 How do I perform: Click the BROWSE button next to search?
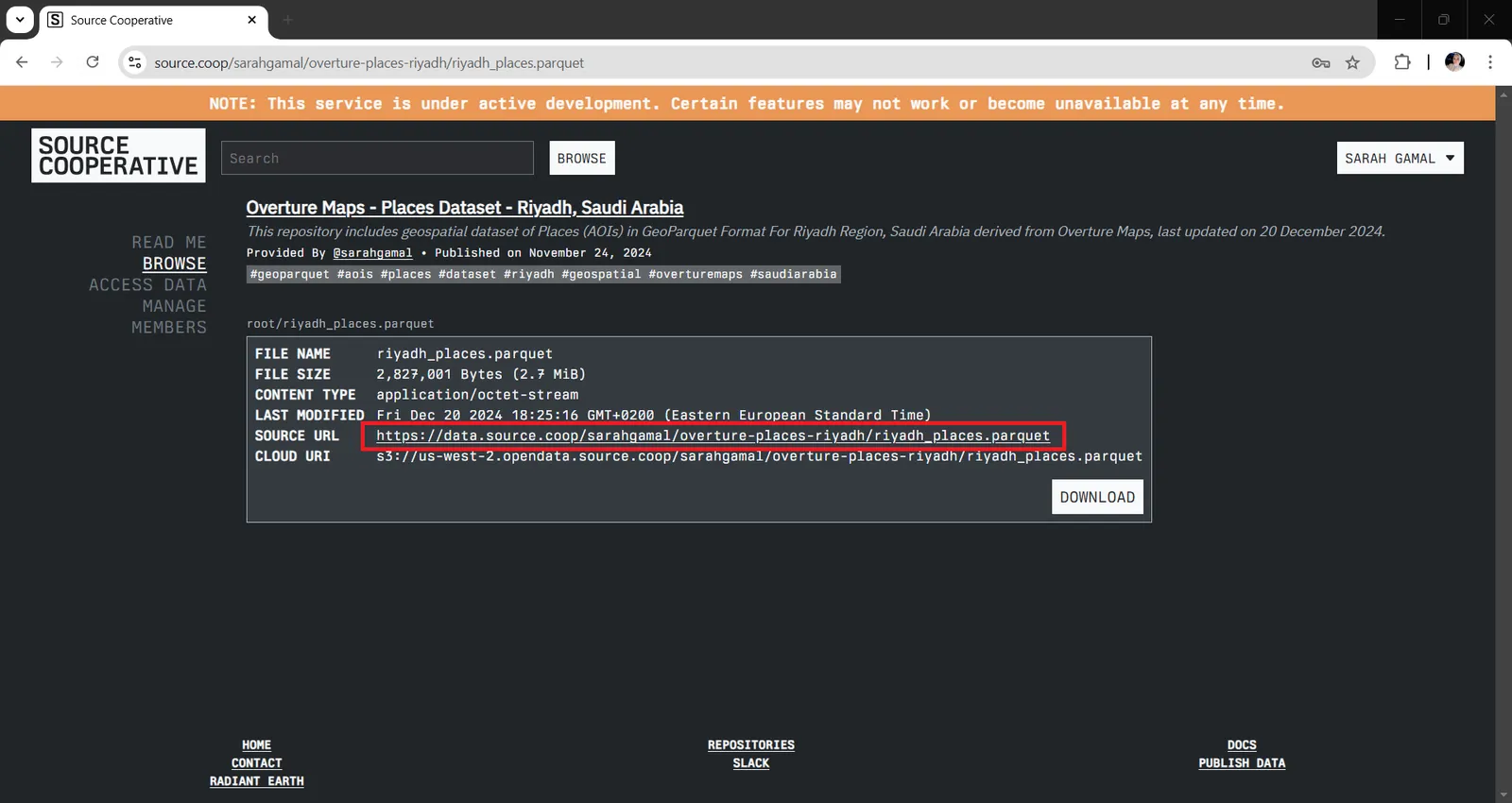[x=582, y=158]
